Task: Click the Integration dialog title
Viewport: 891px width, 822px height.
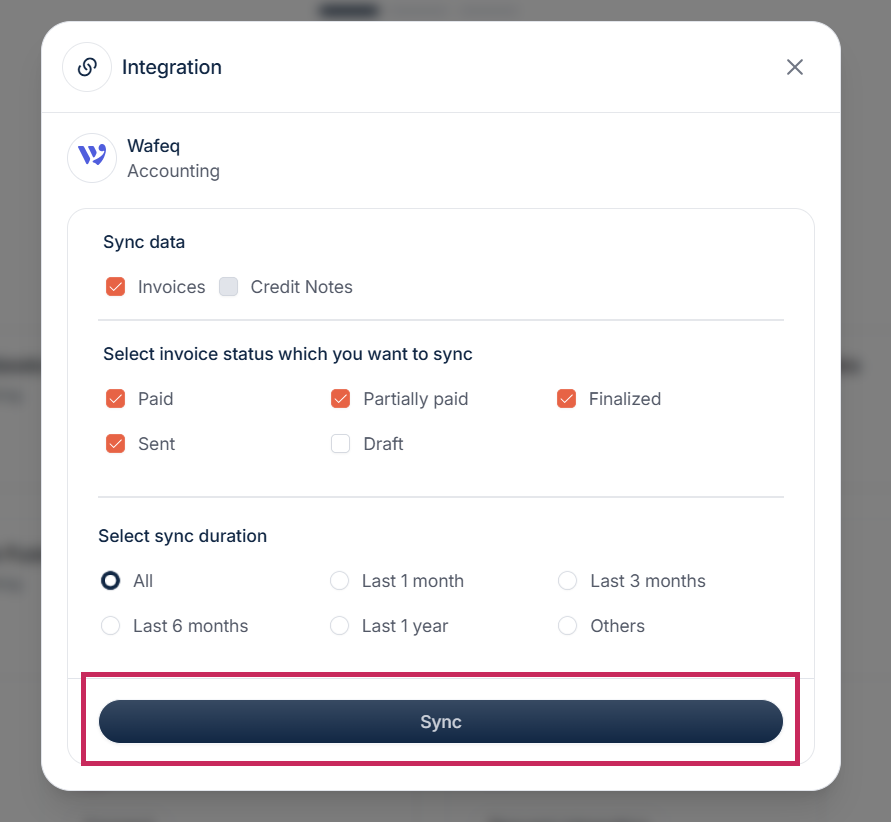Action: pyautogui.click(x=172, y=67)
